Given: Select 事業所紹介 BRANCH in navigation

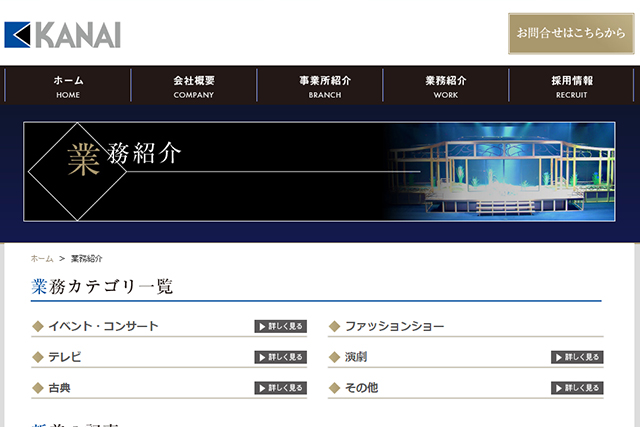Looking at the screenshot, I should click(320, 85).
